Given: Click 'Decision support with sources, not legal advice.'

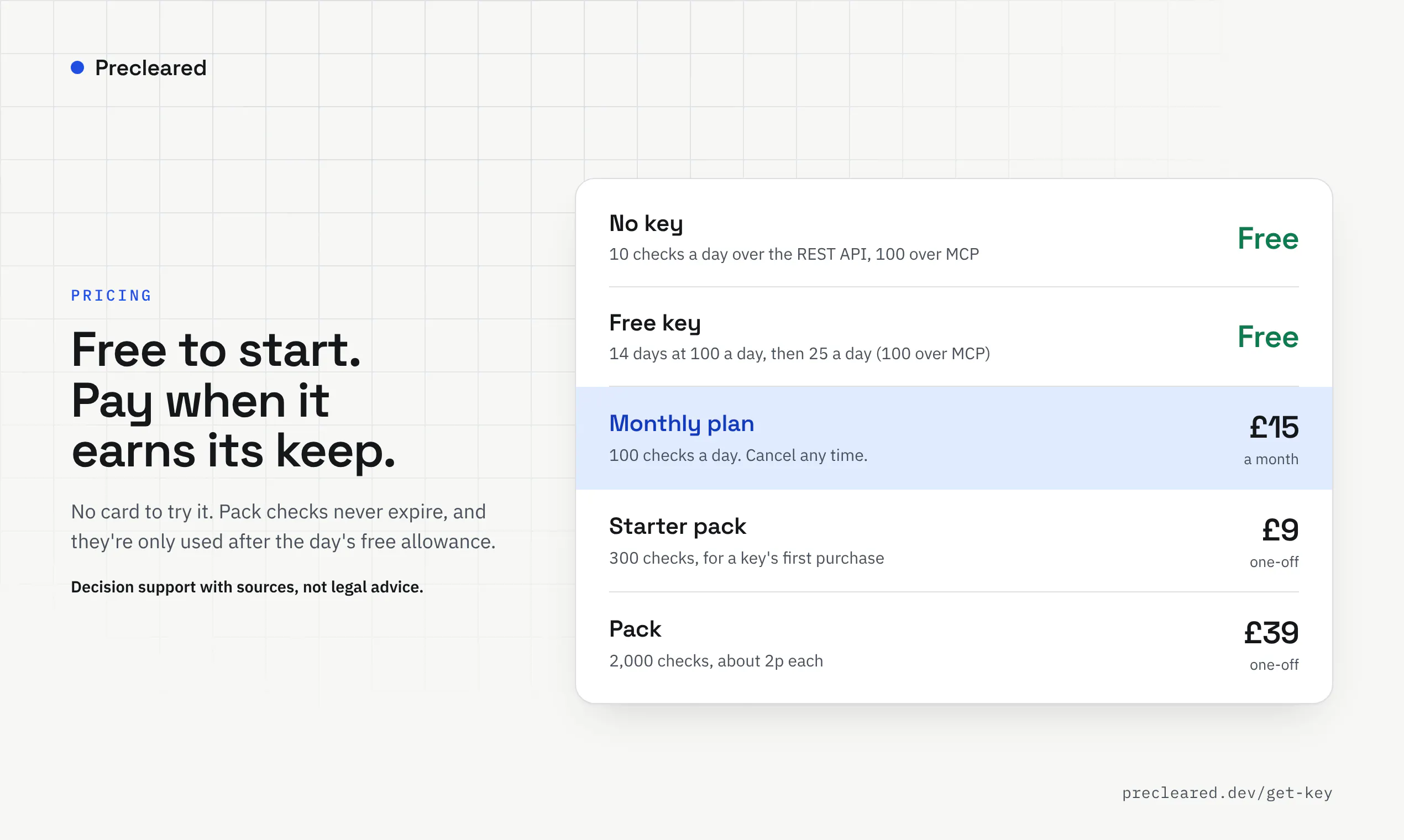Looking at the screenshot, I should pyautogui.click(x=247, y=587).
